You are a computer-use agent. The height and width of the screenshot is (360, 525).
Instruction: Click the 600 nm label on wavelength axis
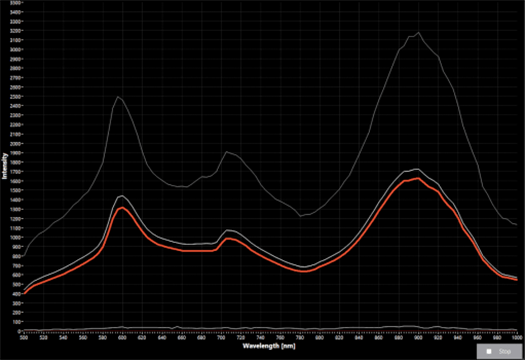pyautogui.click(x=122, y=338)
